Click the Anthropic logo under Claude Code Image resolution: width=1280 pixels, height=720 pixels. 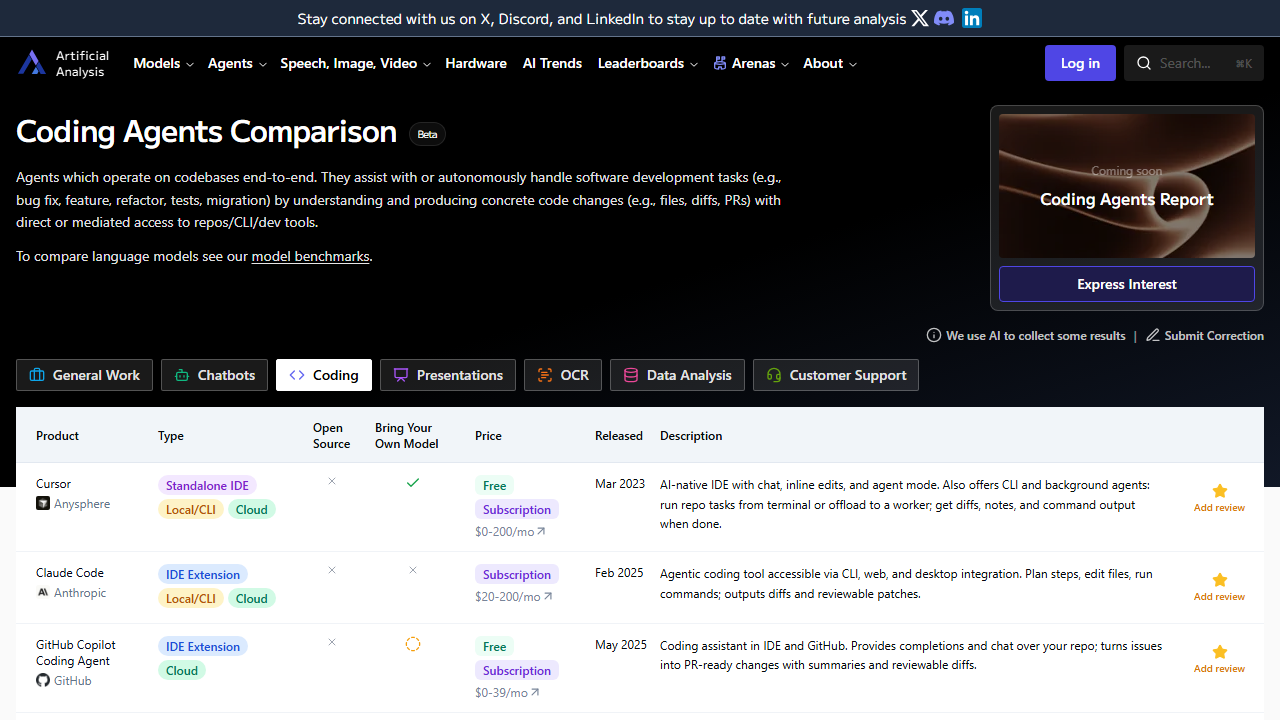click(41, 592)
